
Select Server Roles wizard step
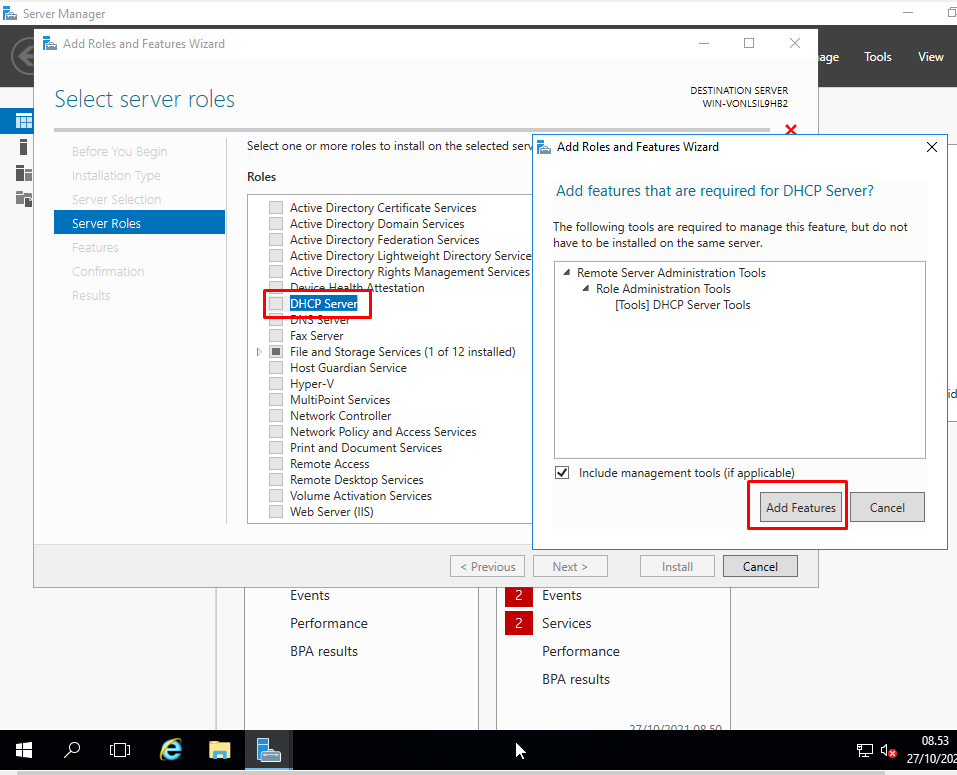point(139,223)
